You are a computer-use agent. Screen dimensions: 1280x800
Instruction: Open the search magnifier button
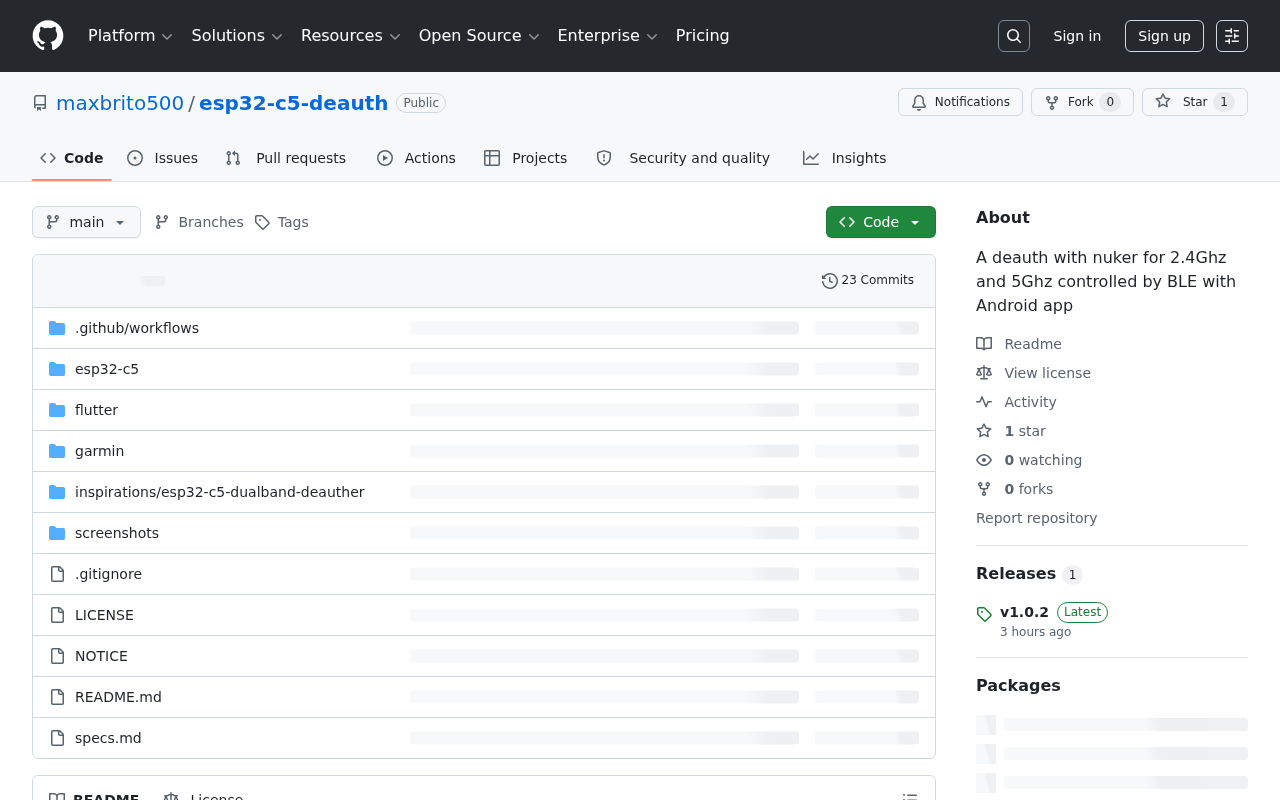[x=1014, y=36]
